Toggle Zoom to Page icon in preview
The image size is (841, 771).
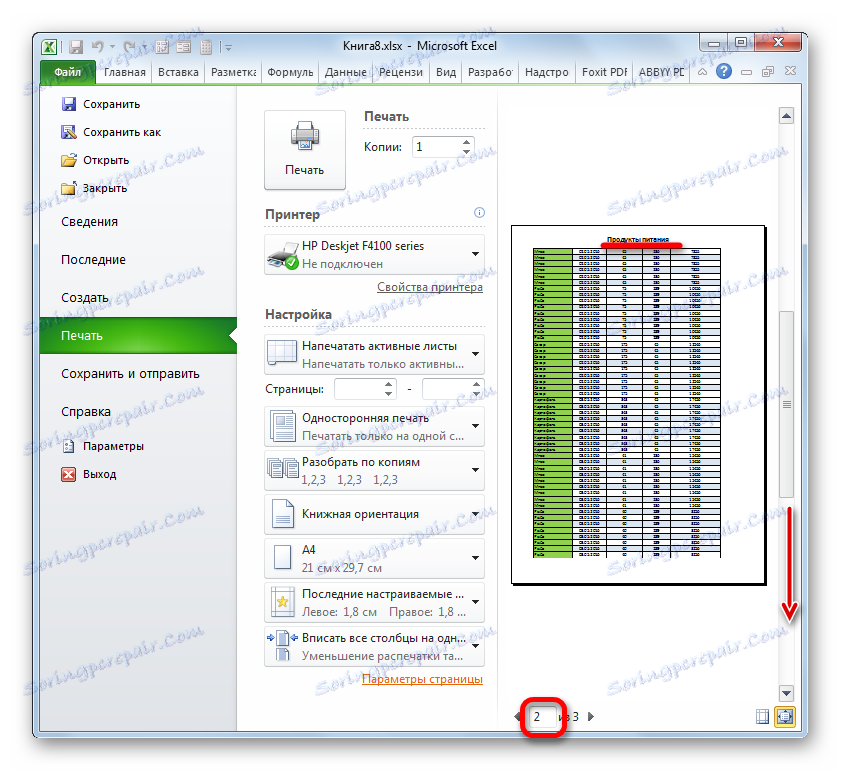tap(785, 716)
